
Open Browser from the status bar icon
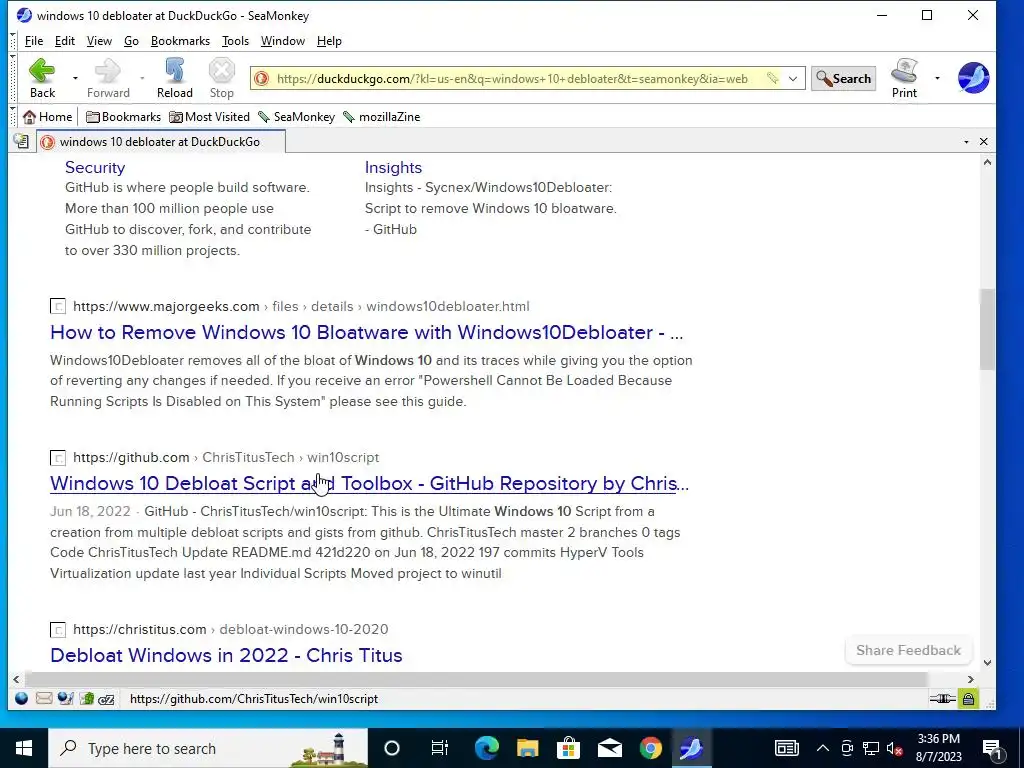pos(22,699)
